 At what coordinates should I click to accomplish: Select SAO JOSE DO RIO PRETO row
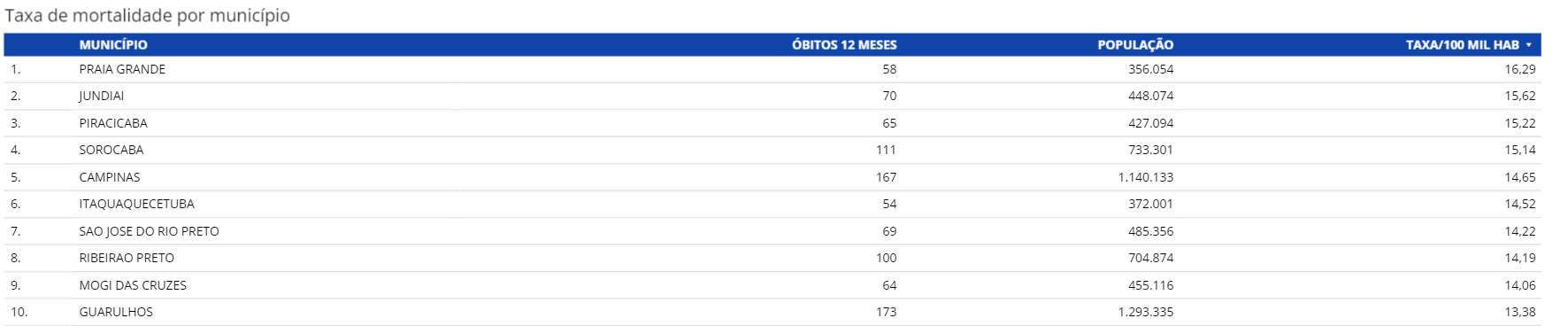pyautogui.click(x=772, y=231)
